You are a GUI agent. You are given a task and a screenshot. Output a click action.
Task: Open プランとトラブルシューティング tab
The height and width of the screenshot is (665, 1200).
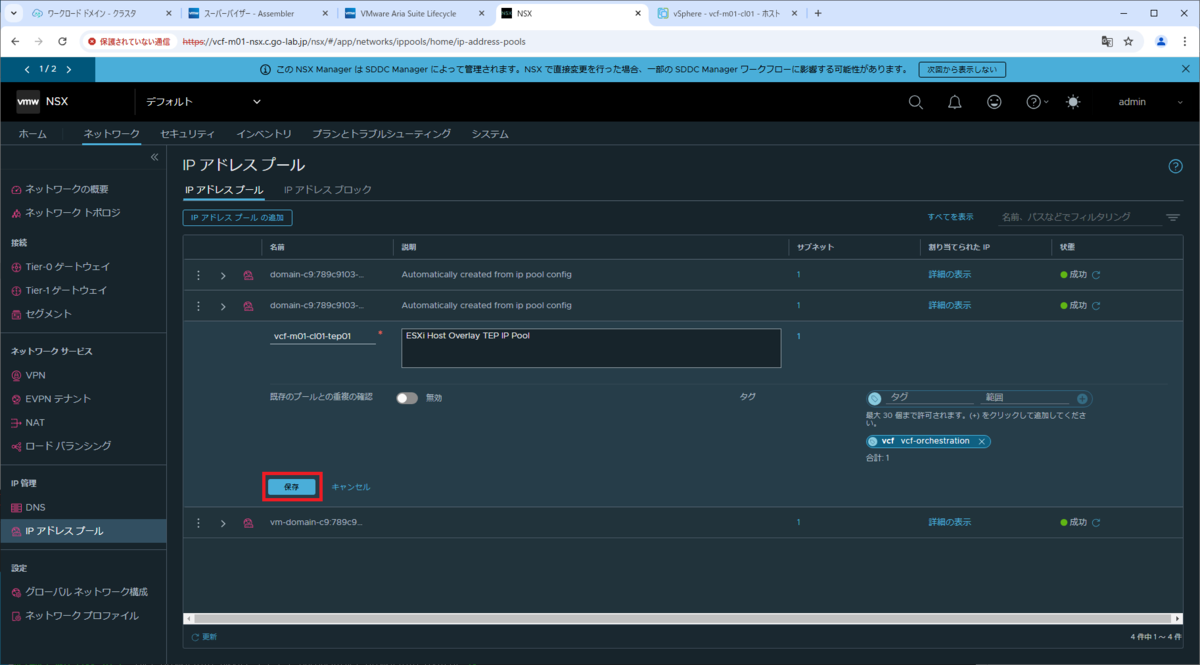tap(381, 134)
